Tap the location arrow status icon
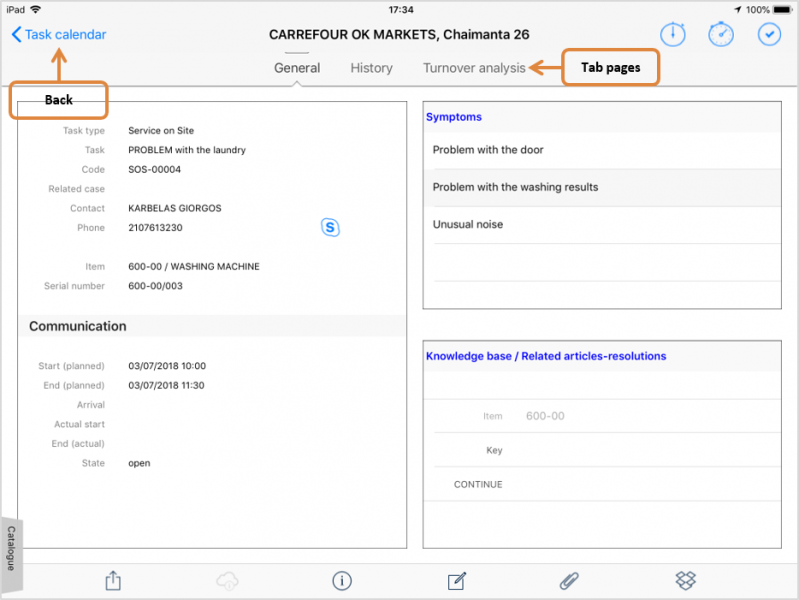 pos(737,10)
